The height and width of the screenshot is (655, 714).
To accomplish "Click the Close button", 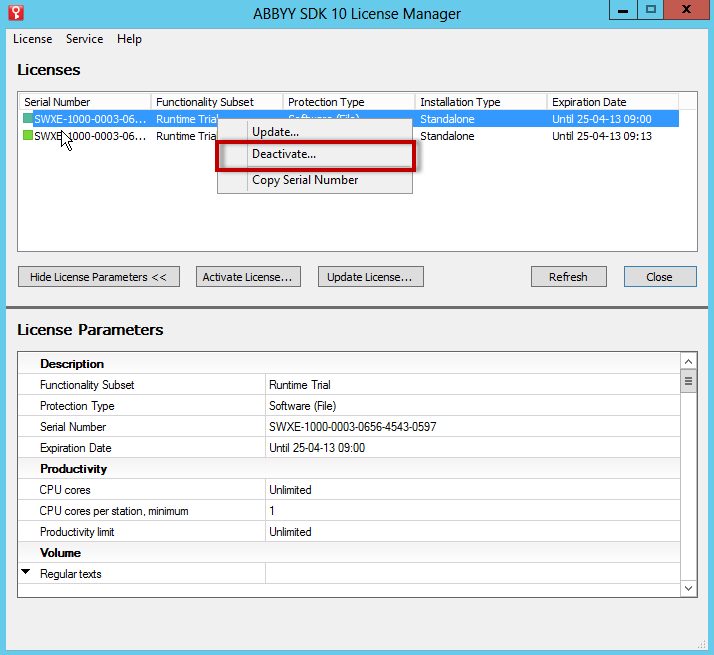I will [x=659, y=277].
